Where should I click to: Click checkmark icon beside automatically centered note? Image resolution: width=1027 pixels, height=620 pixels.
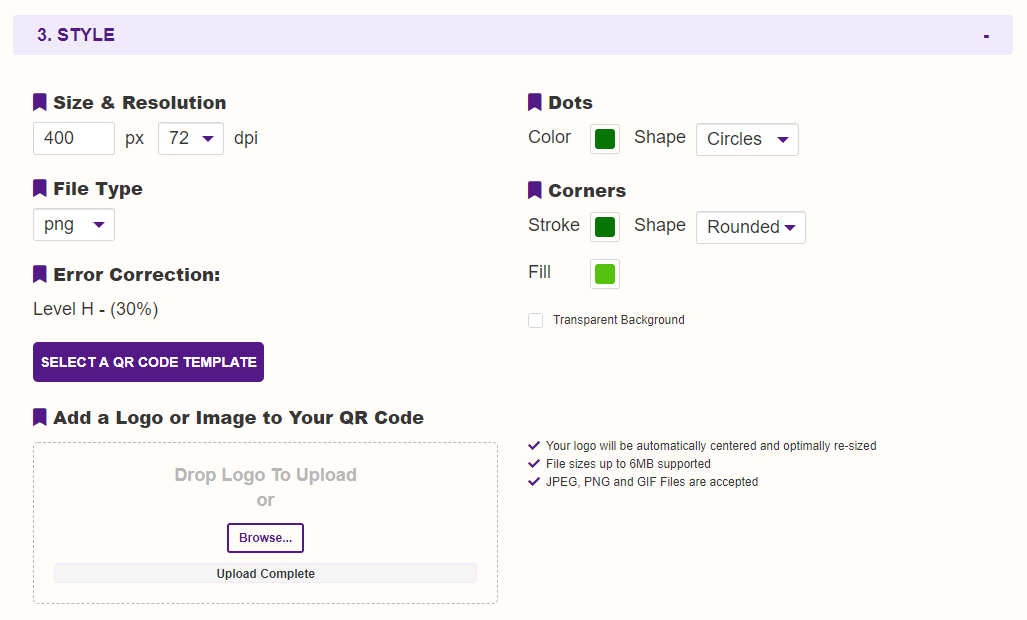click(x=534, y=445)
